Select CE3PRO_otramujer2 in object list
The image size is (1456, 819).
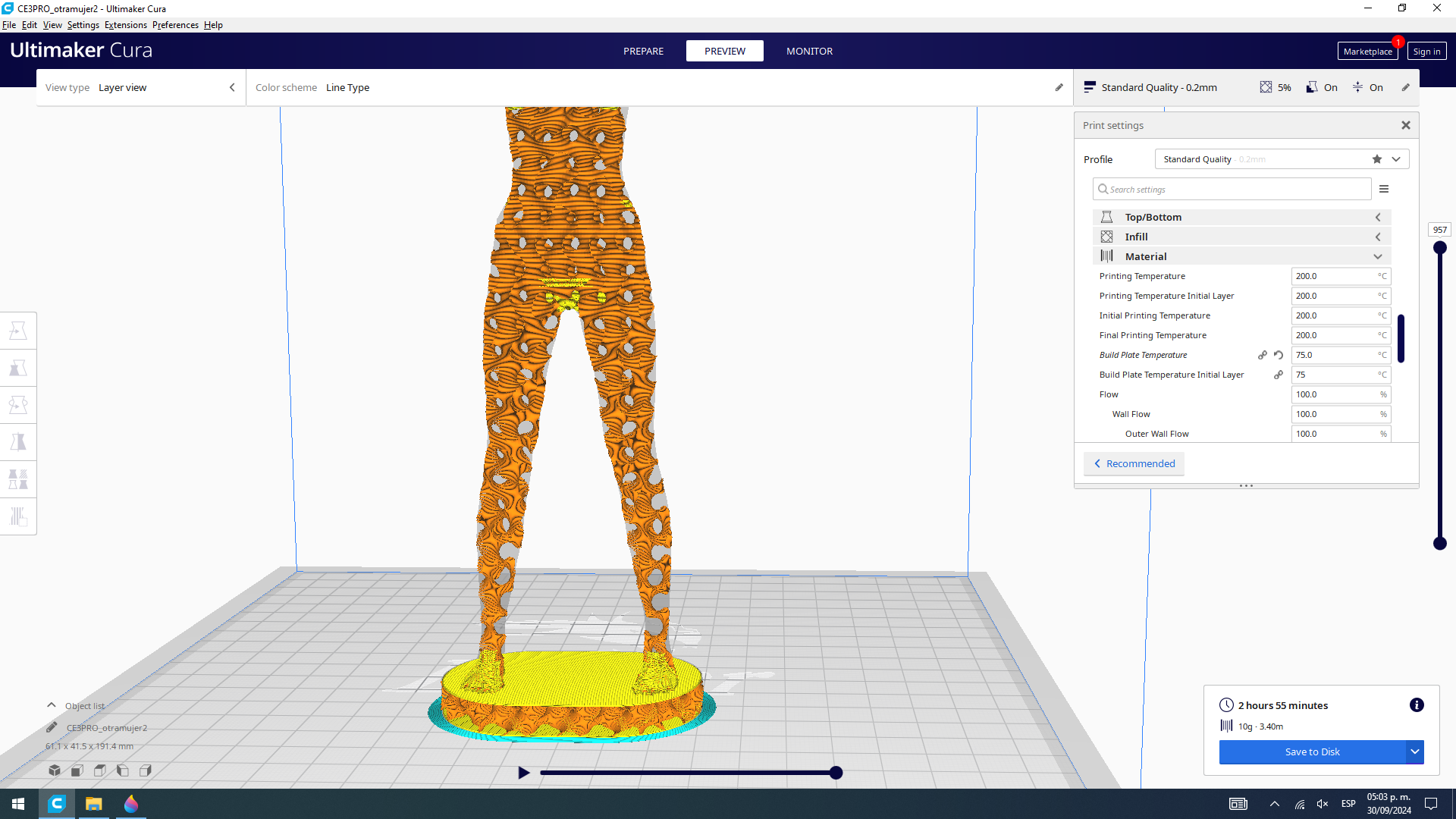[107, 727]
